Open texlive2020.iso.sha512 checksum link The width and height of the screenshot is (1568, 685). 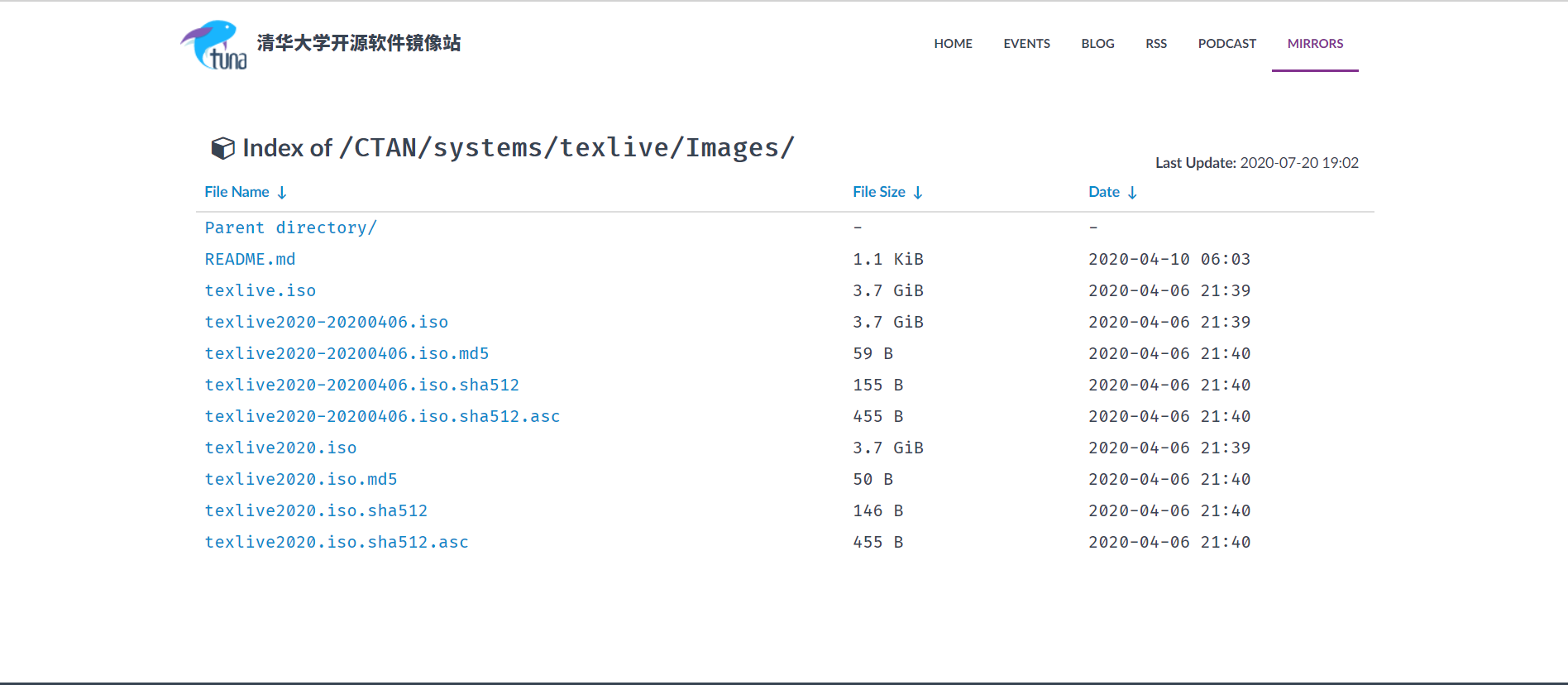point(316,510)
